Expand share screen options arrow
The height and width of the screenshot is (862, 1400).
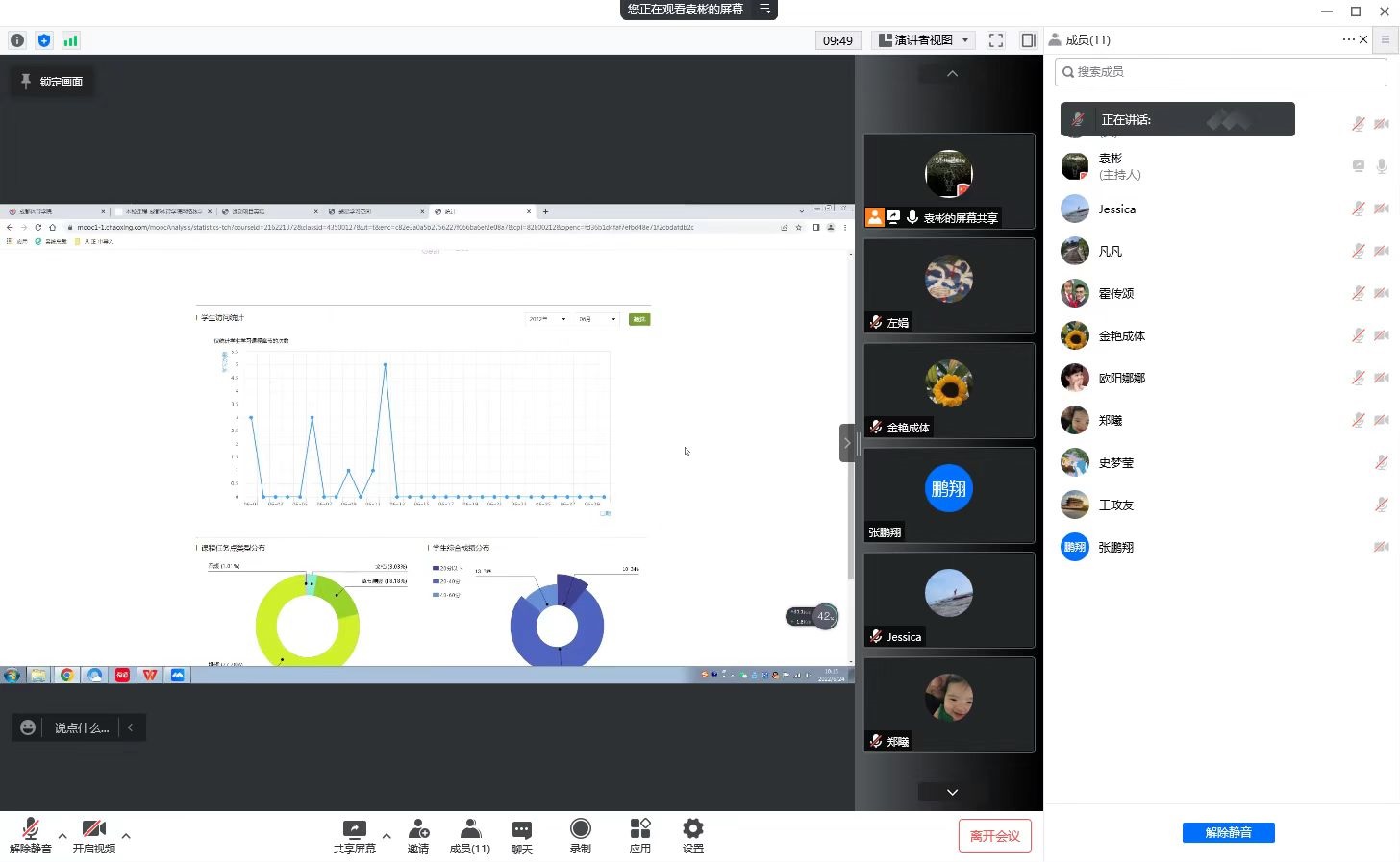[x=387, y=835]
